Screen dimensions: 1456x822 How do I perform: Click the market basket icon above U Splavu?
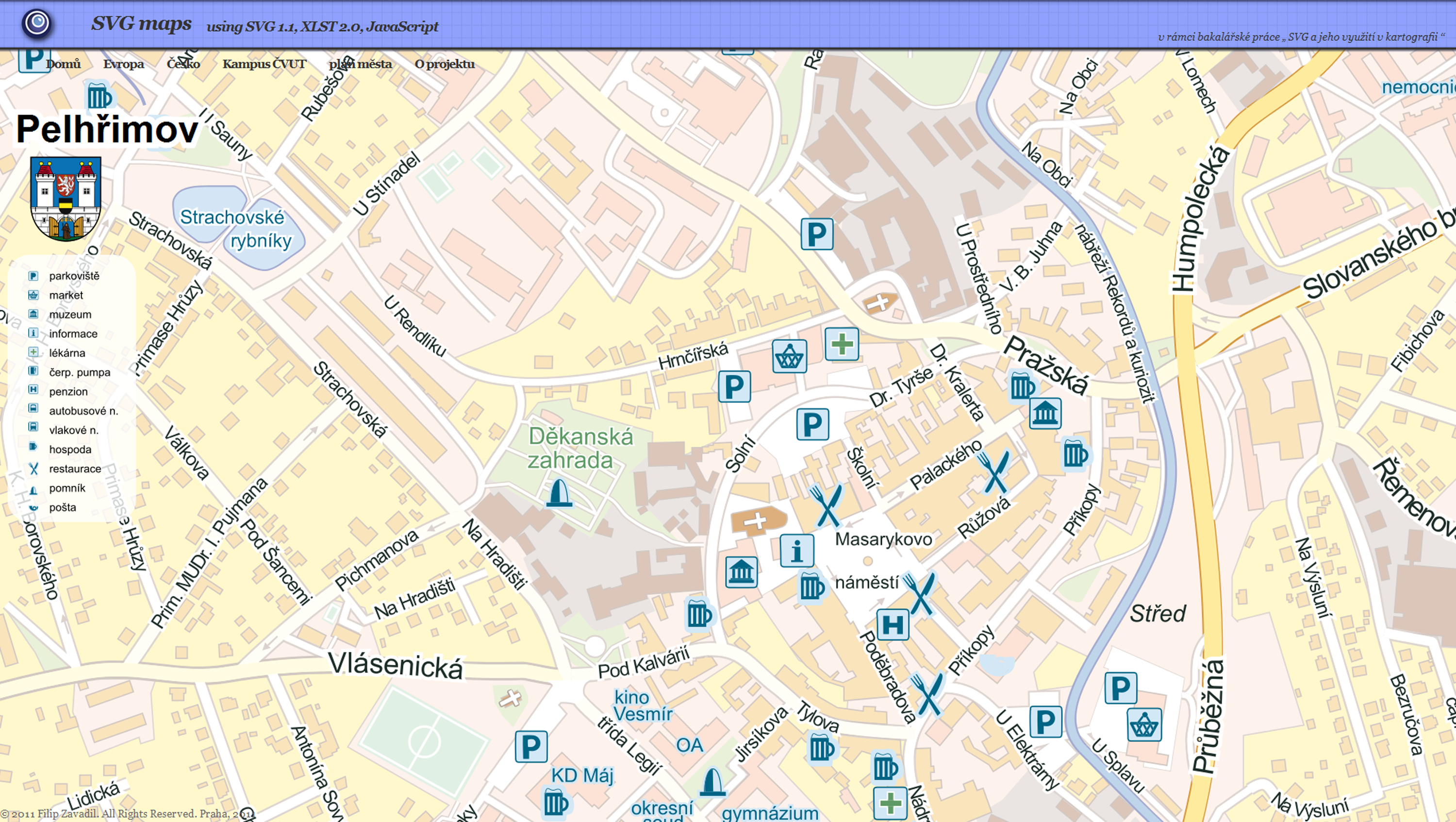[1144, 725]
